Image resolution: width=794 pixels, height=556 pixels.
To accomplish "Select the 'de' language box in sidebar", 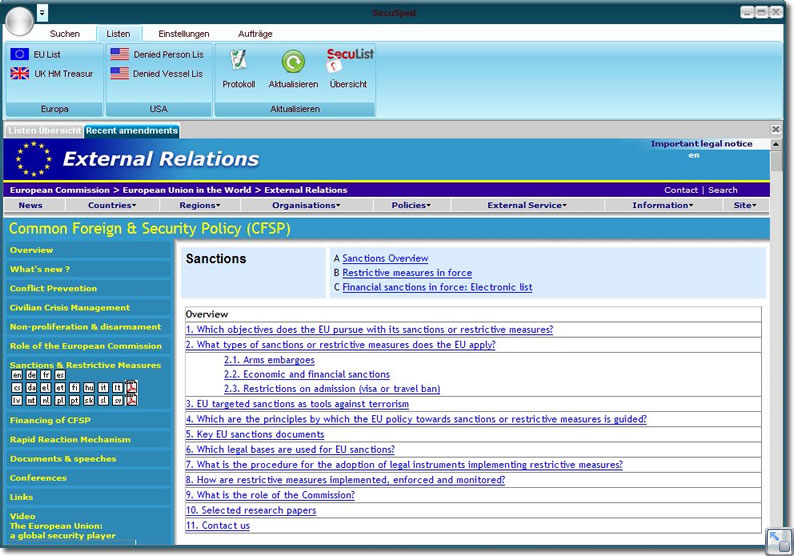I will pos(31,376).
